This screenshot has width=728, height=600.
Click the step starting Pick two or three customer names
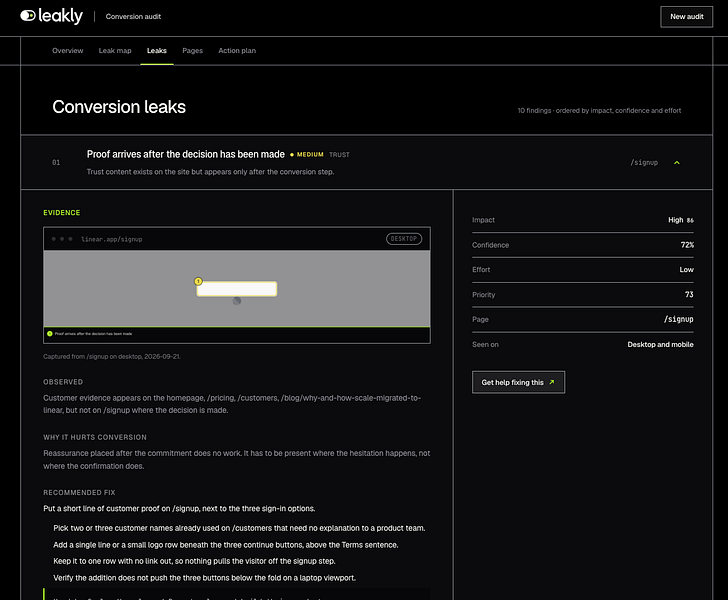(239, 528)
